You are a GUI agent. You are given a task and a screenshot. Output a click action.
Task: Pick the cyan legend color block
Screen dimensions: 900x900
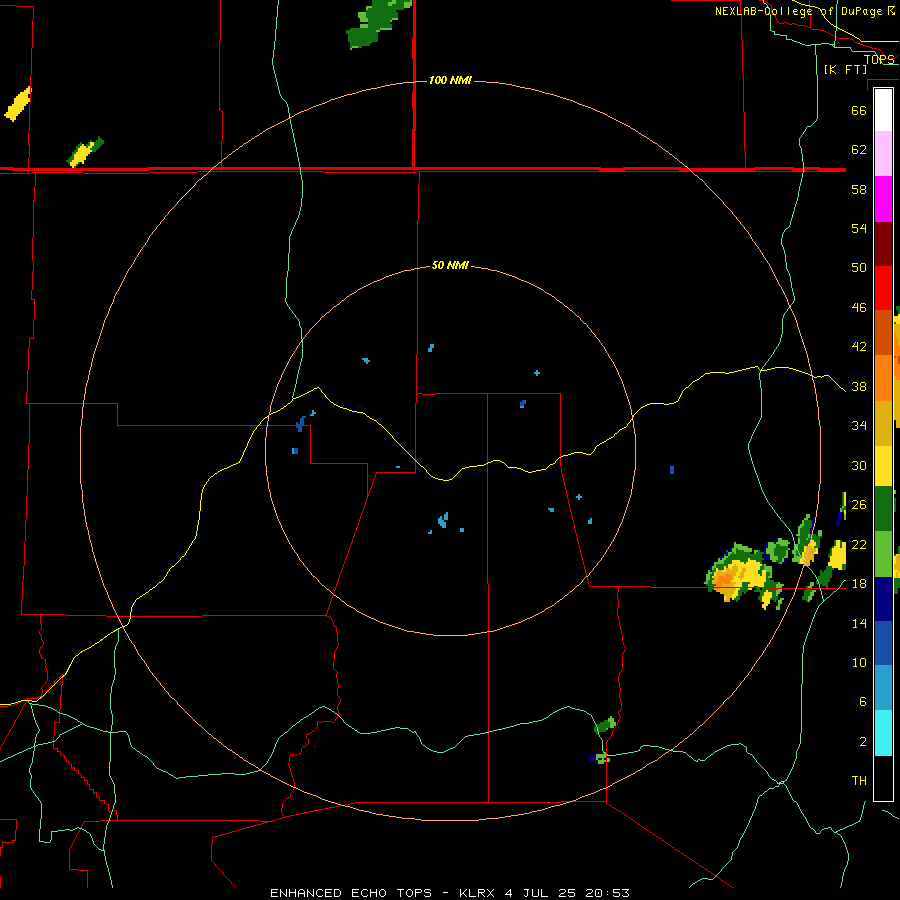pyautogui.click(x=883, y=732)
